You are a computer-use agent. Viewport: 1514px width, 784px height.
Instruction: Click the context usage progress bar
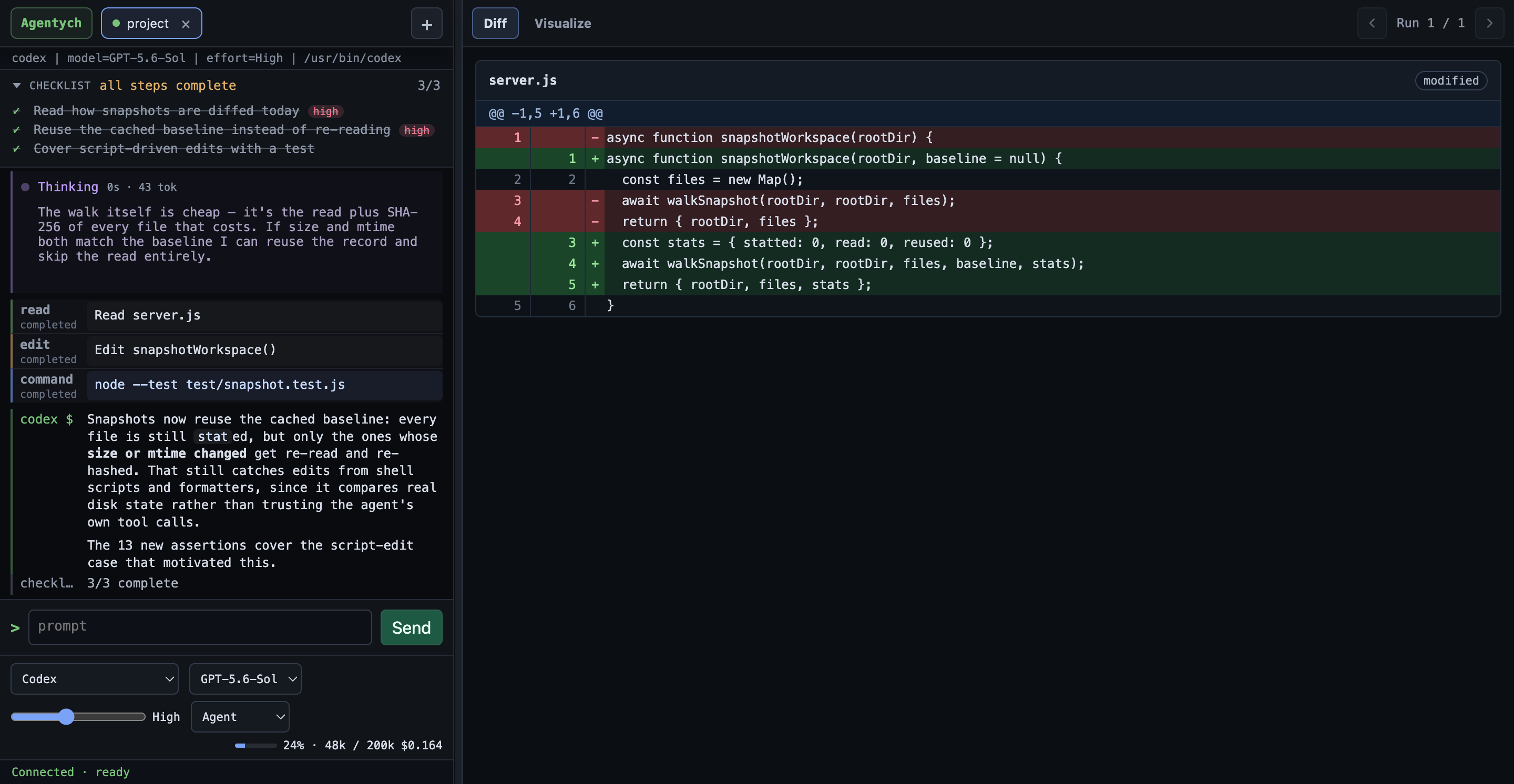pos(255,745)
